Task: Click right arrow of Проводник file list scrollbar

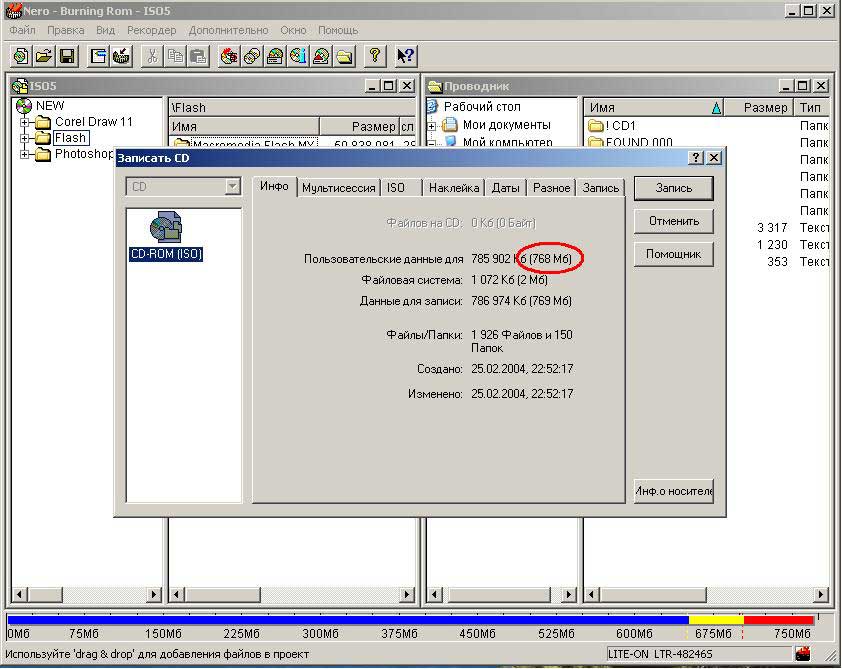Action: 820,594
